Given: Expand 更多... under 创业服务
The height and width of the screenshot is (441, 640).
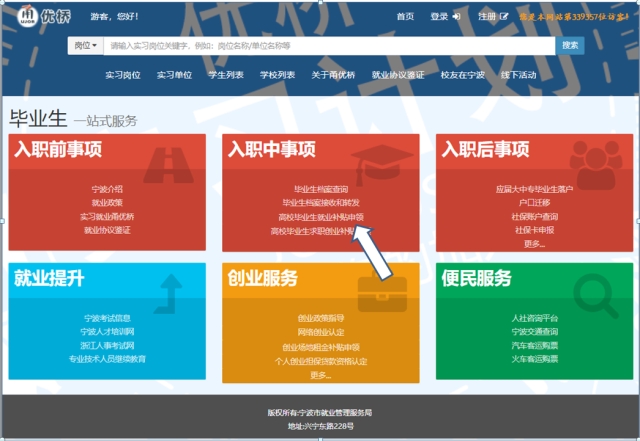Looking at the screenshot, I should point(320,375).
